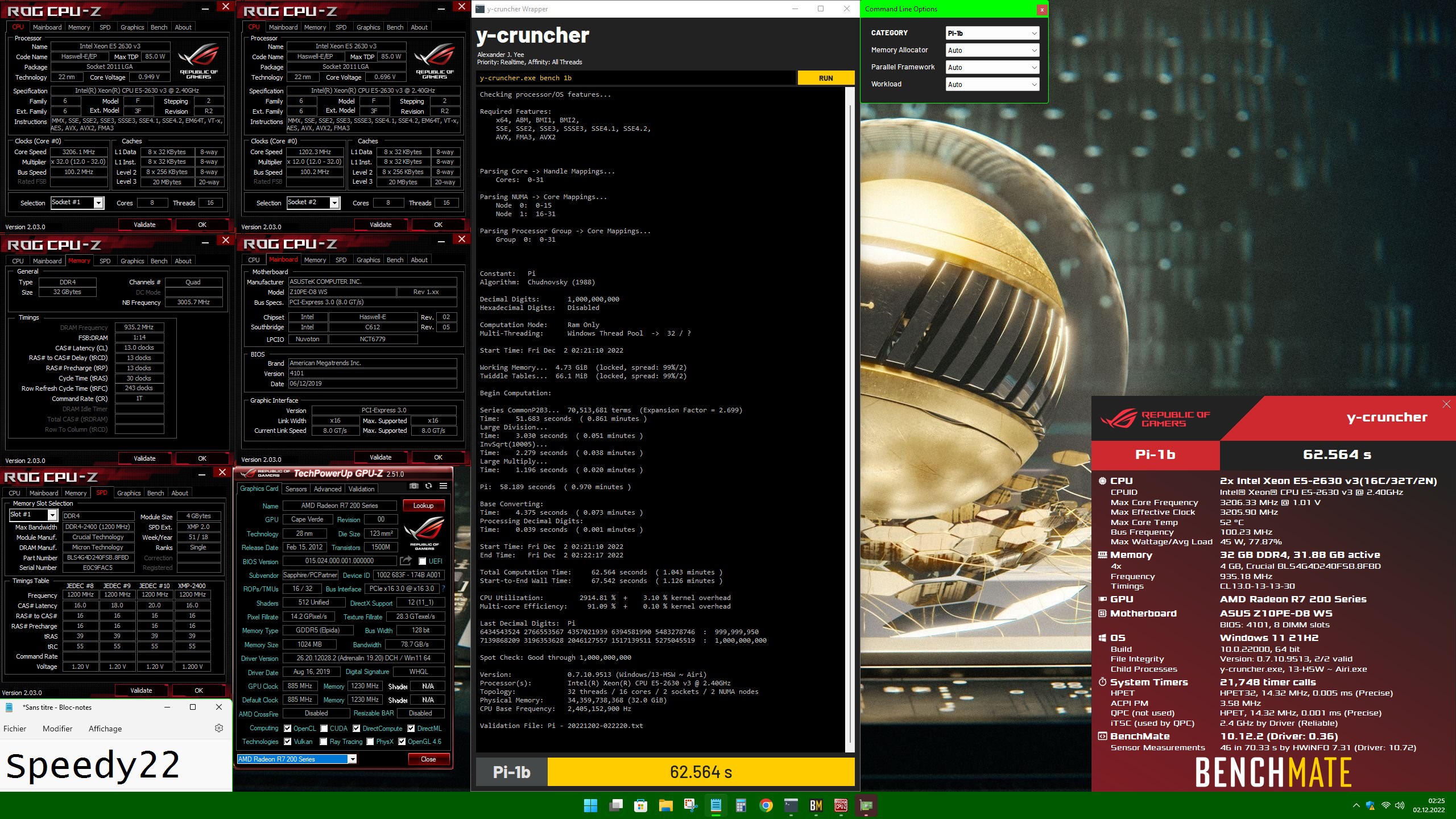Show hidden system tray icons
This screenshot has height=819, width=1456.
(1356, 805)
